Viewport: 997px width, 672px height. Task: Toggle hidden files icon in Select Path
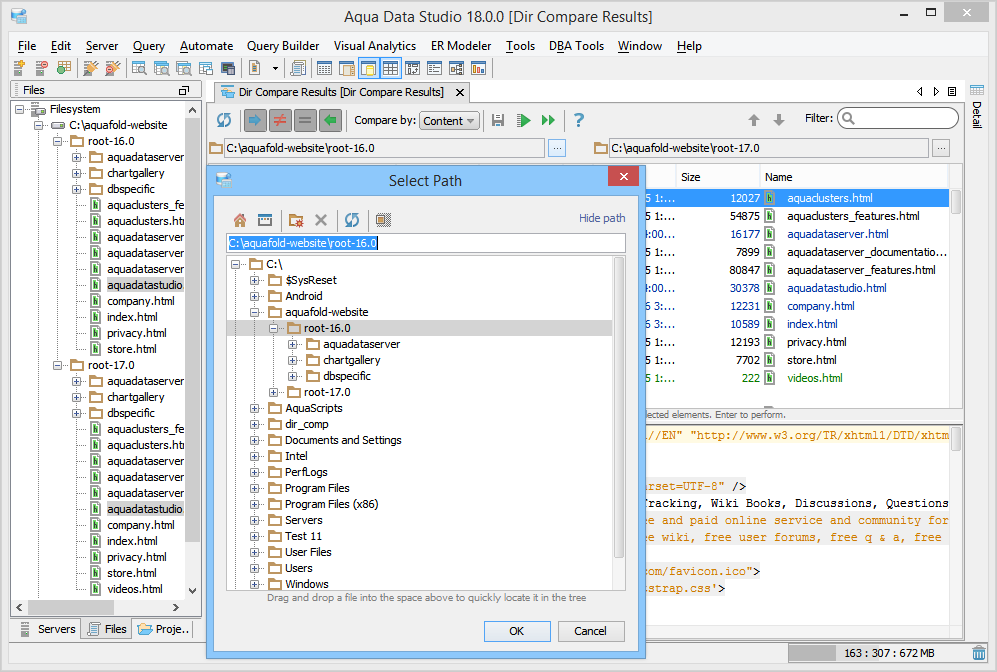[383, 220]
